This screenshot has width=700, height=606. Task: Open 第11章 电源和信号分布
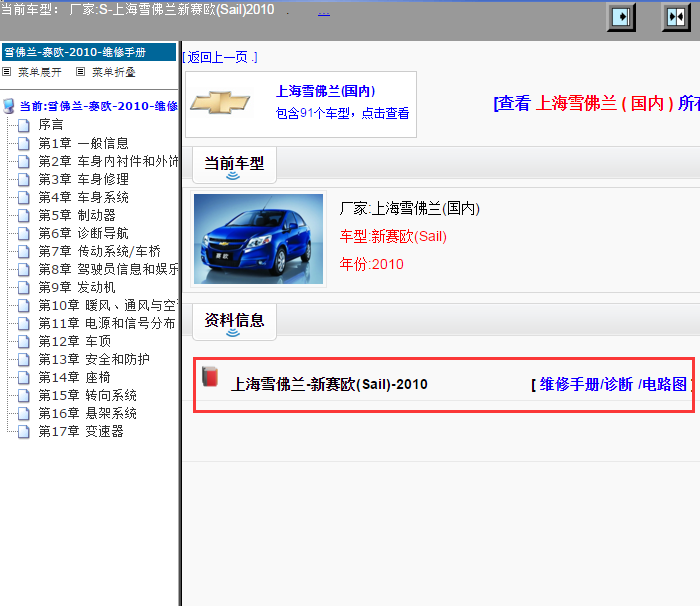pyautogui.click(x=107, y=323)
